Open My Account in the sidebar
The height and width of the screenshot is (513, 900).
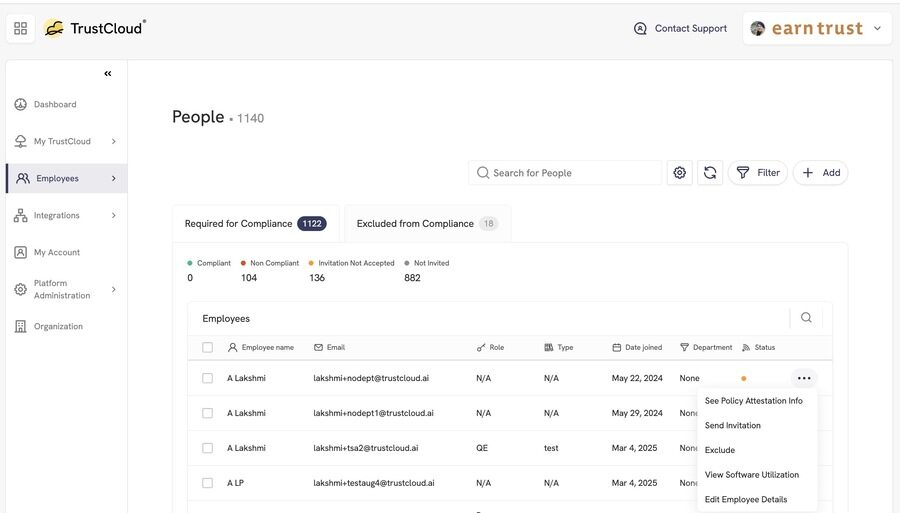(57, 252)
